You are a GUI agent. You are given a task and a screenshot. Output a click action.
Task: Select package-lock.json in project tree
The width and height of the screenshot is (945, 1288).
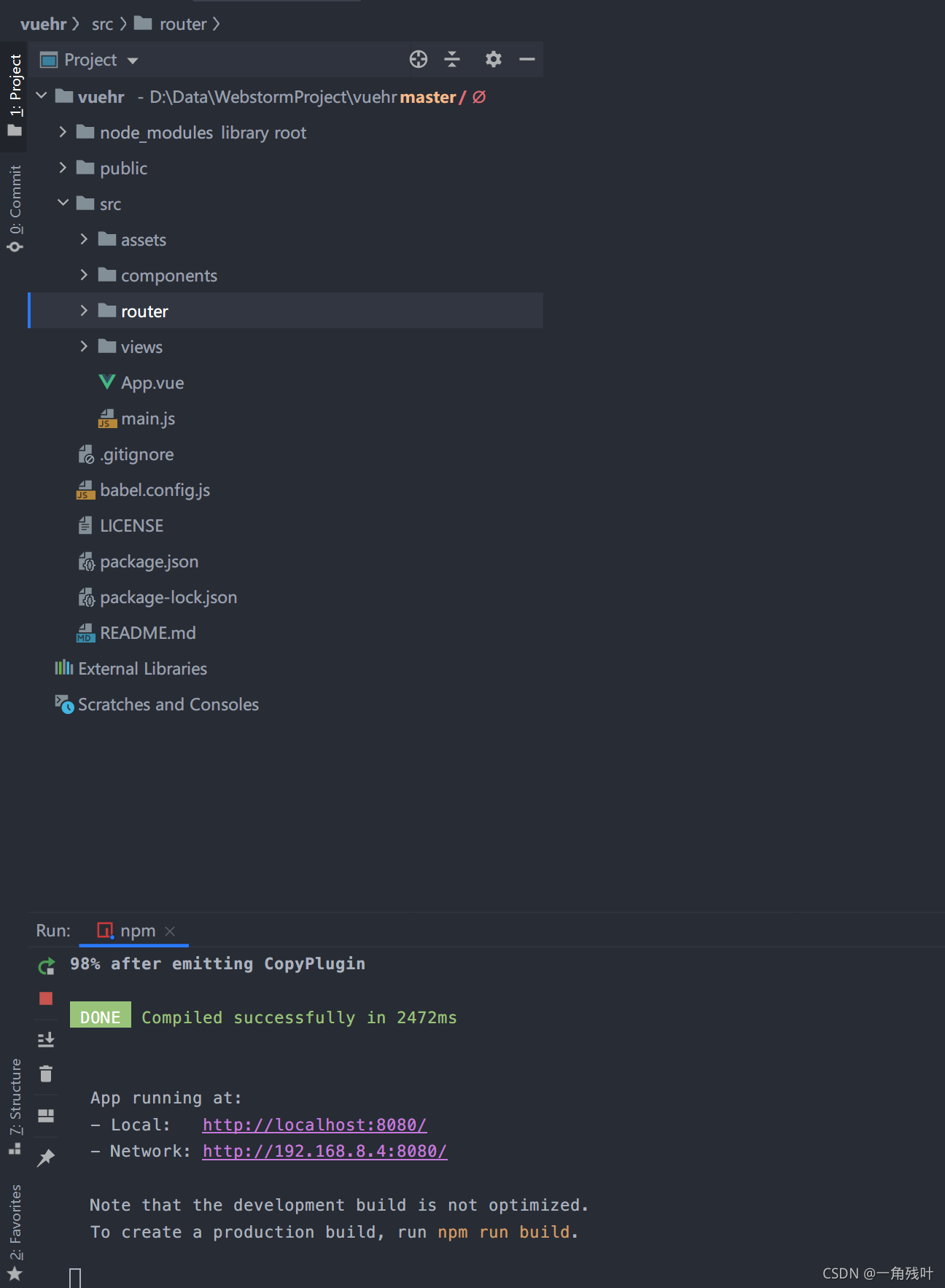(x=168, y=597)
